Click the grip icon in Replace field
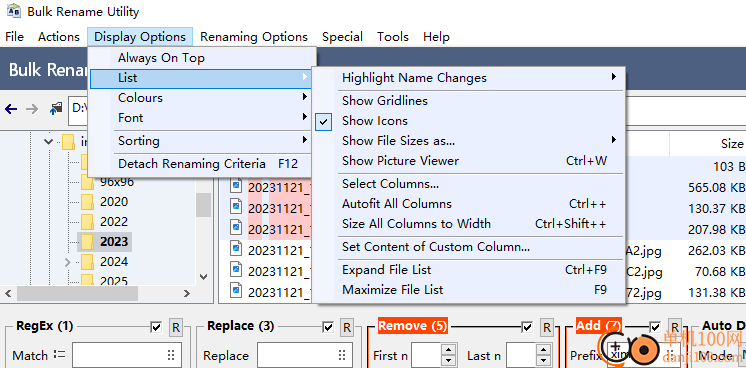746x368 pixels. pos(342,355)
